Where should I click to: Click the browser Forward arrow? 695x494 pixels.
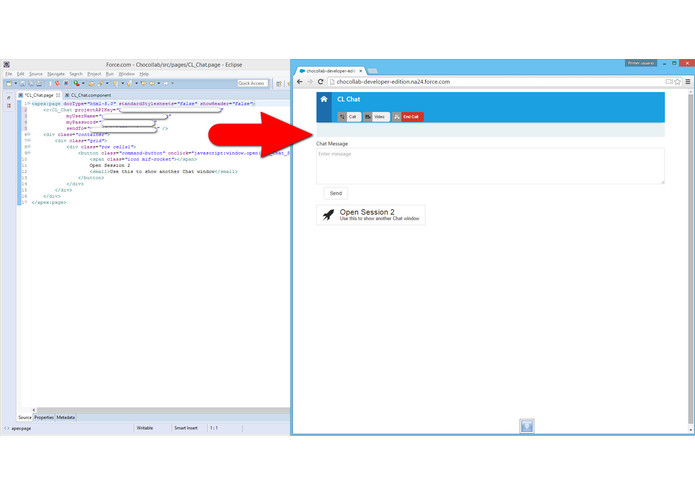coord(310,82)
